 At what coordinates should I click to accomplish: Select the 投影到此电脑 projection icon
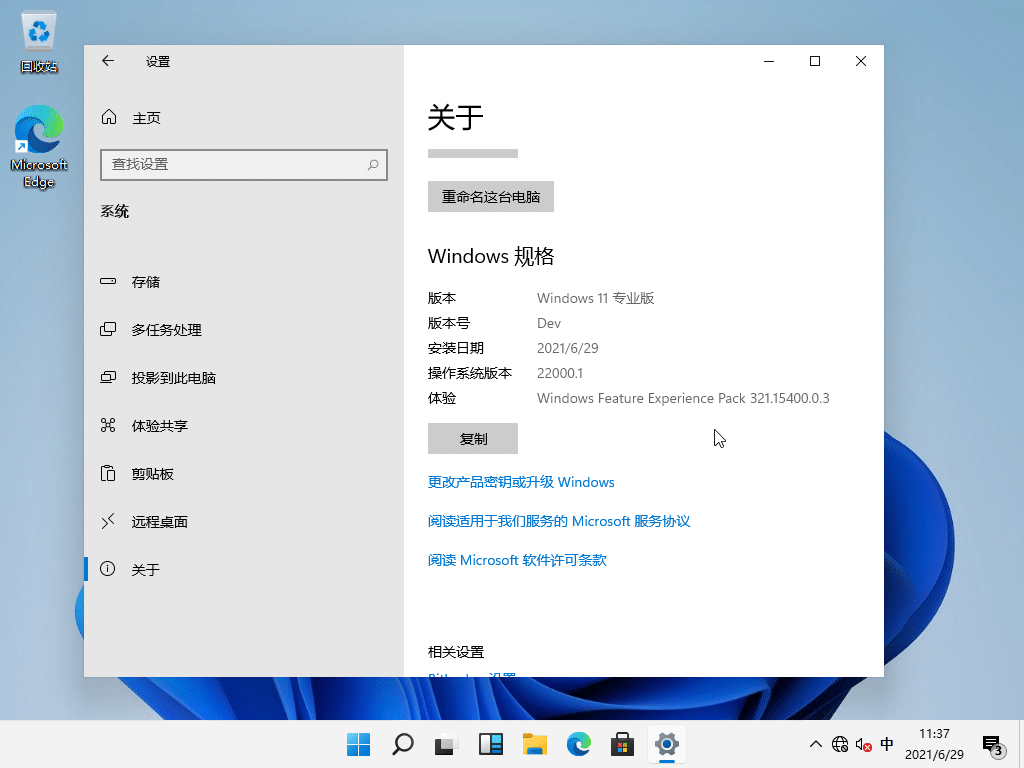pyautogui.click(x=108, y=377)
